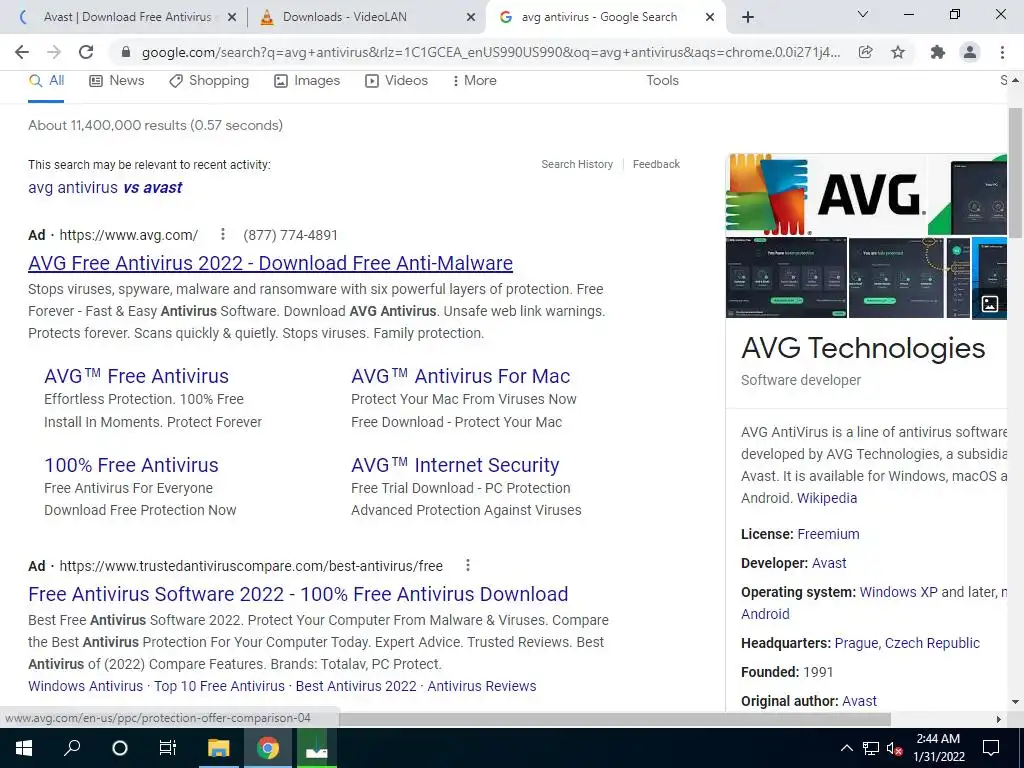
Task: Expand the More search filters menu
Action: pyautogui.click(x=474, y=80)
